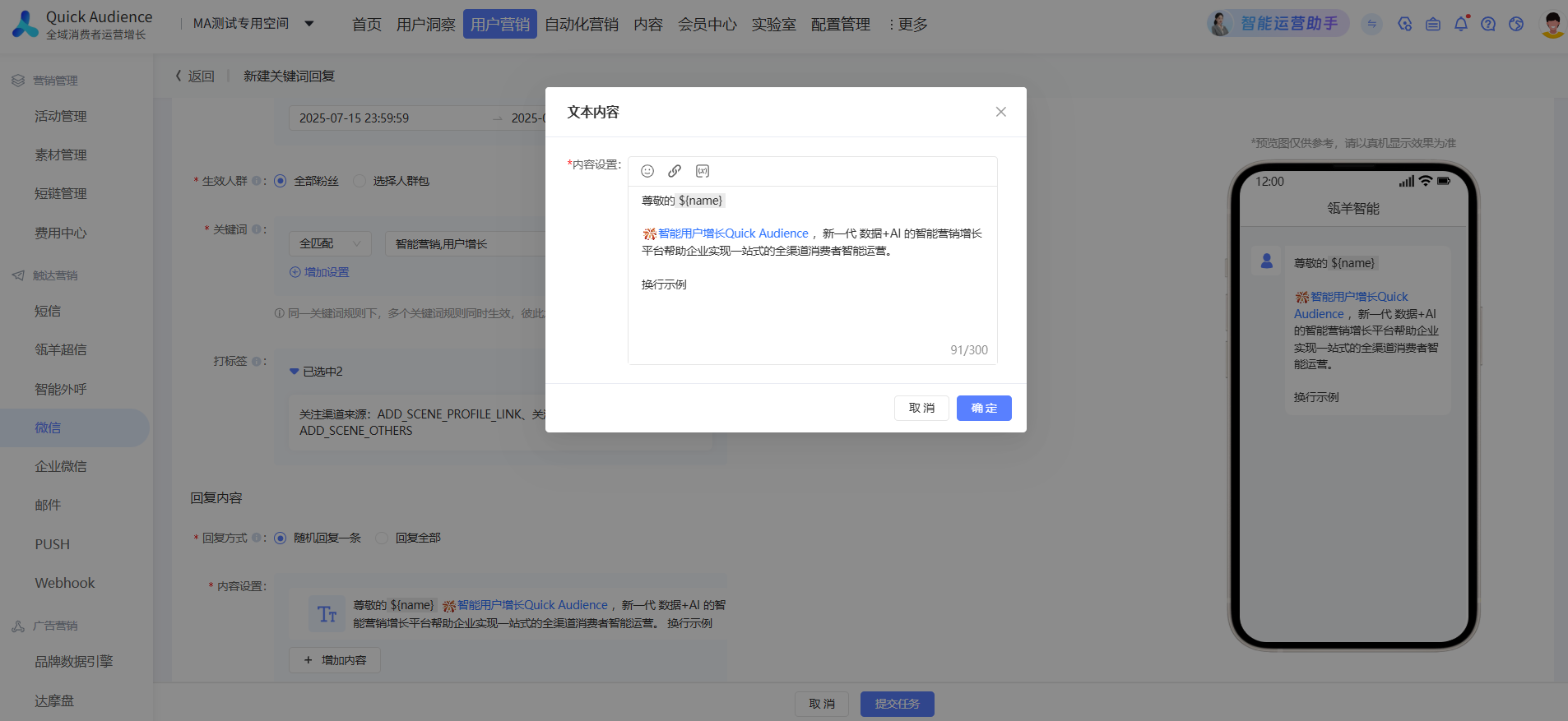The image size is (1568, 721).
Task: Select the 用户营销 tab
Action: (499, 25)
